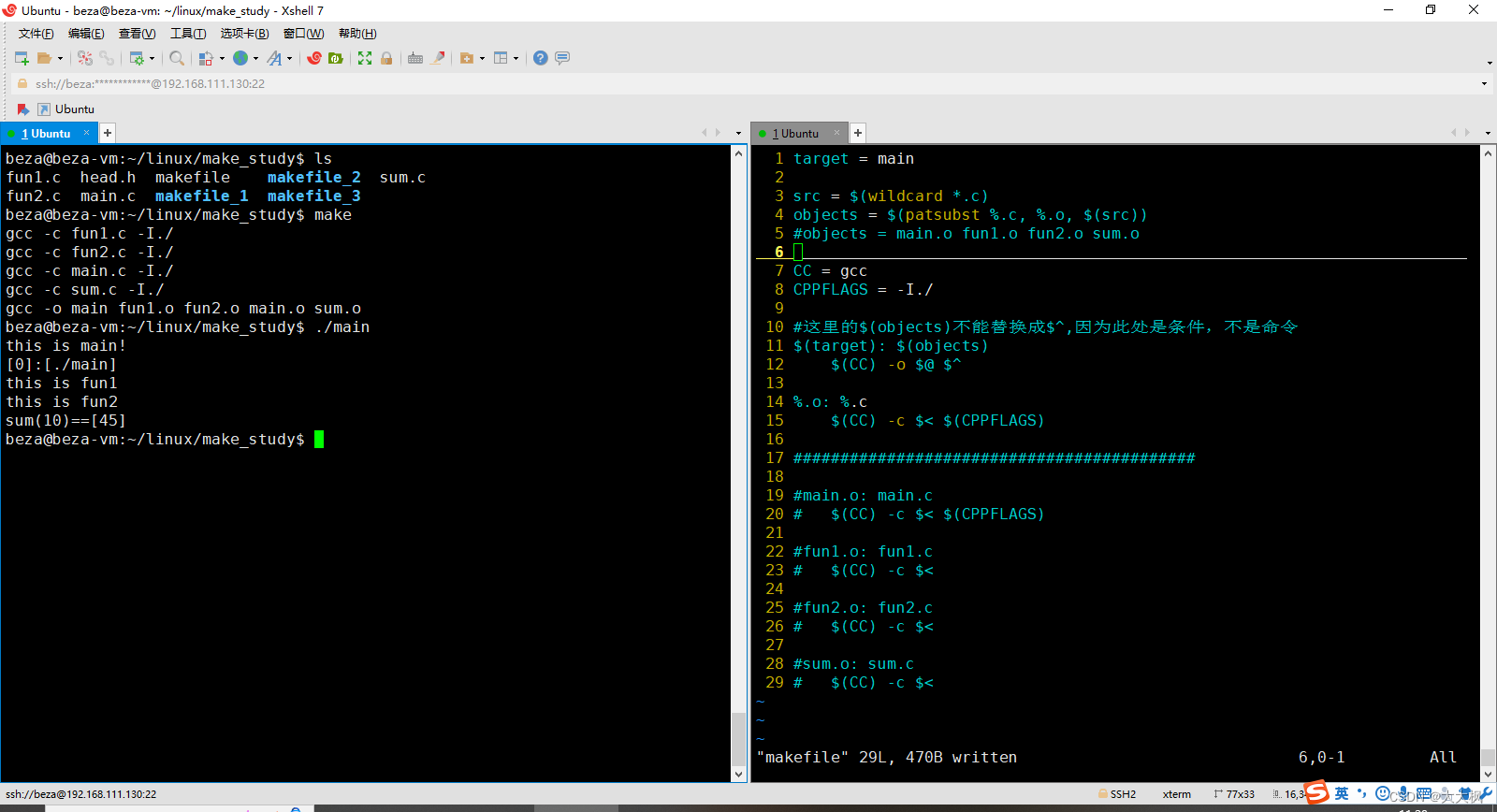Image resolution: width=1497 pixels, height=812 pixels.
Task: Open the 工具(T) menu
Action: (x=188, y=34)
